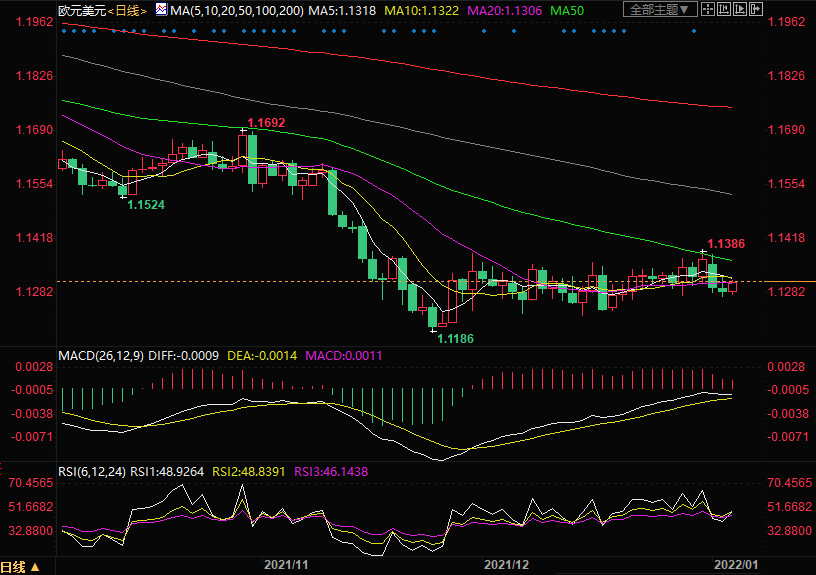Click the 1.1386 recent high marker
The width and height of the screenshot is (816, 575).
(726, 243)
